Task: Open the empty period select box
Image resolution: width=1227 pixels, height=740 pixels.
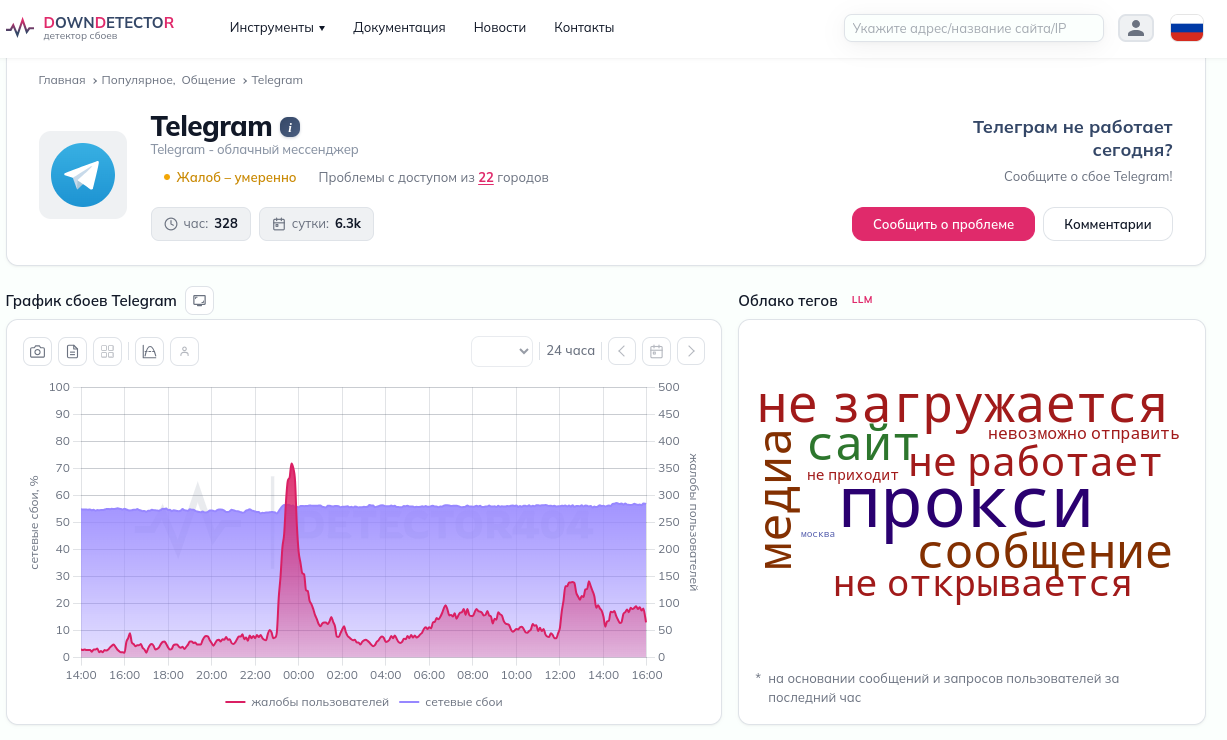Action: (x=502, y=351)
